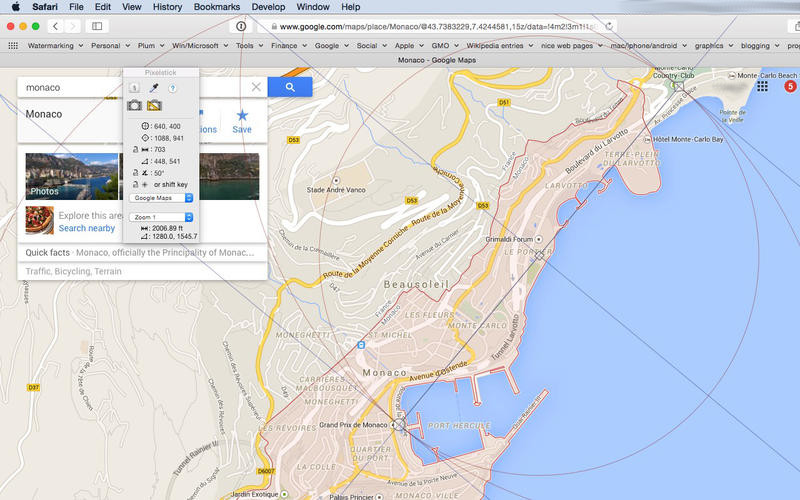This screenshot has height=500, width=800.
Task: Click the Jardin Exotique map marker
Action: [x=285, y=494]
